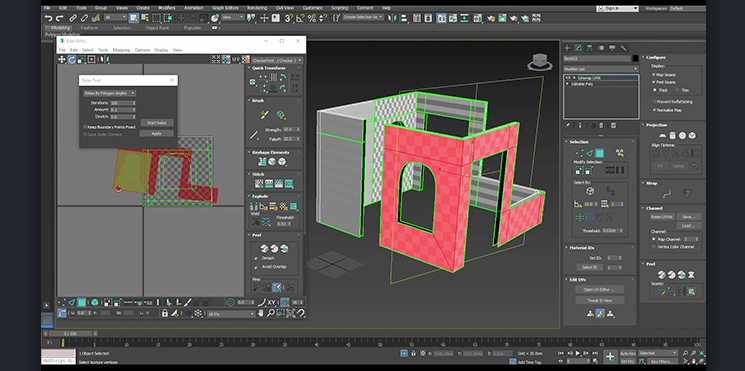Switch to the Freeform ribbon tab
Viewport: 745px width, 371px height.
click(89, 28)
